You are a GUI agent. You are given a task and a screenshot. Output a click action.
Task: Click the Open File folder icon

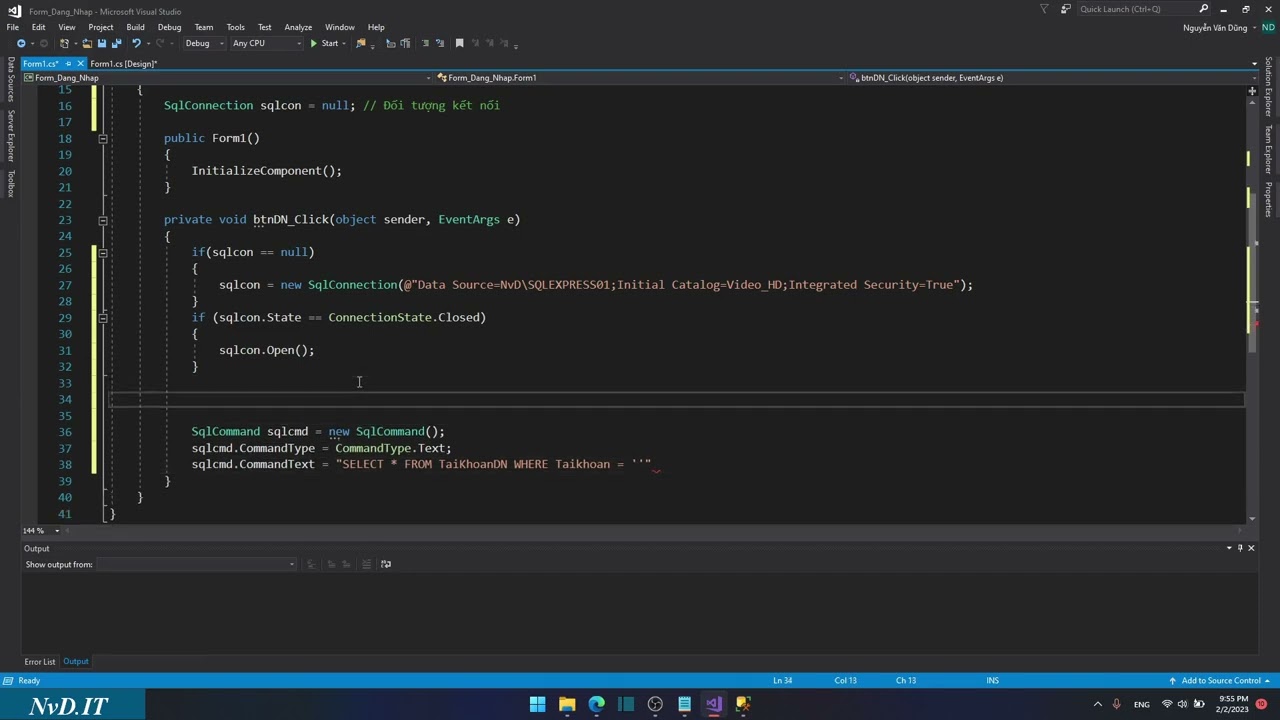tap(87, 43)
